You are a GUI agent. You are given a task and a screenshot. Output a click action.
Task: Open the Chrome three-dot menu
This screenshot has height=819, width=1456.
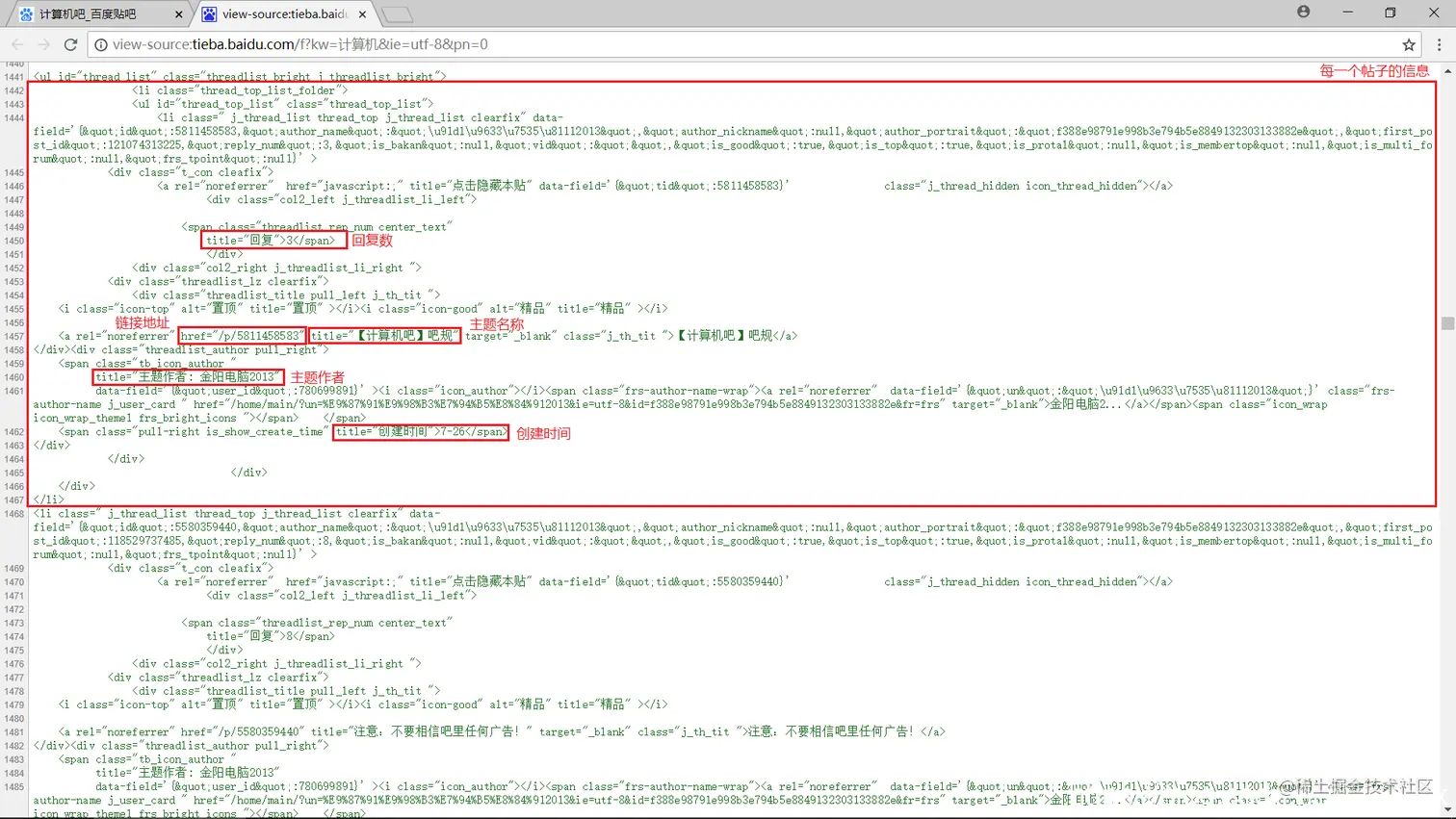[1440, 44]
